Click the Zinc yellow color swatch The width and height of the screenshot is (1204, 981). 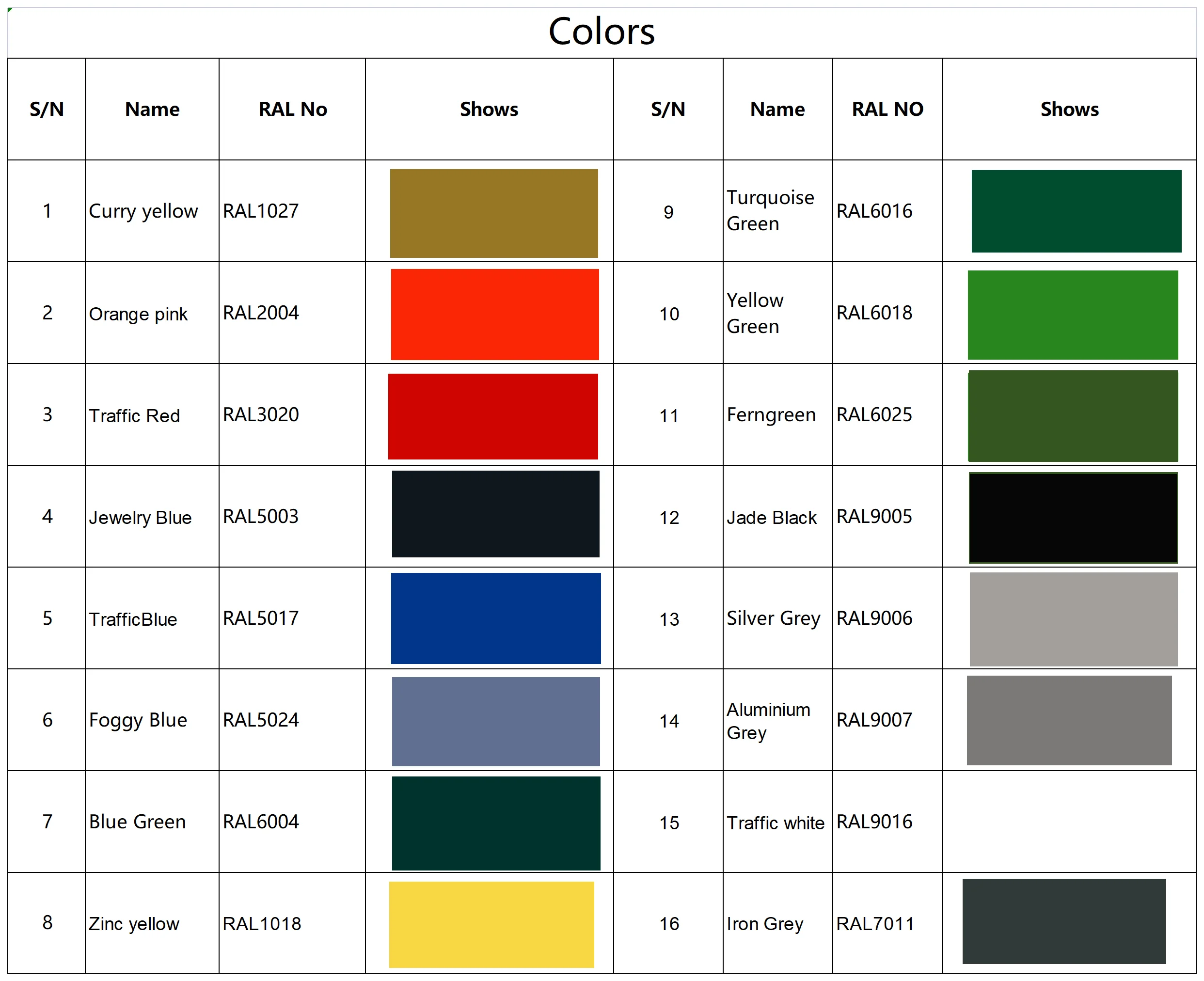click(x=491, y=924)
